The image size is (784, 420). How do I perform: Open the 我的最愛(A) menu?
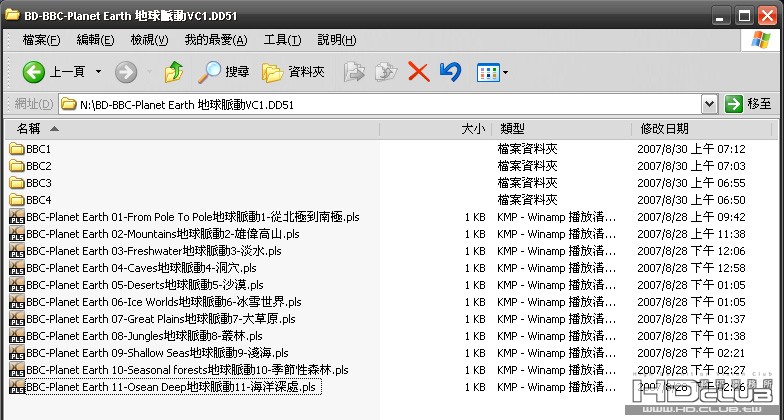(x=216, y=40)
